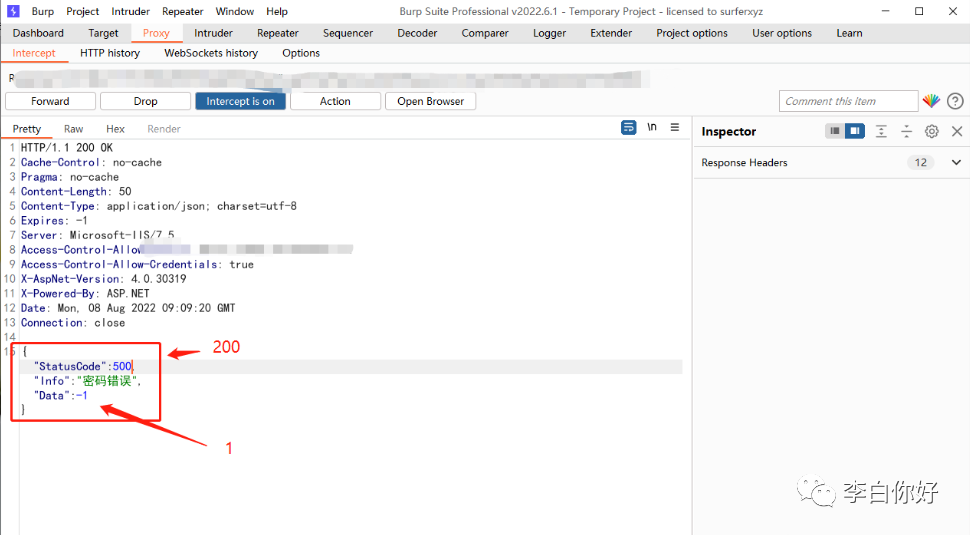Open the editor hamburger options menu

point(675,127)
